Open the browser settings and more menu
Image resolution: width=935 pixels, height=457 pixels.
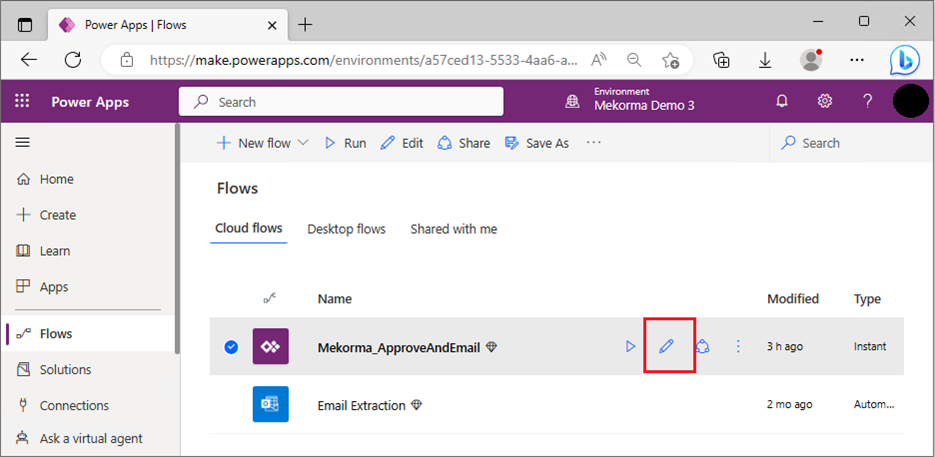856,60
